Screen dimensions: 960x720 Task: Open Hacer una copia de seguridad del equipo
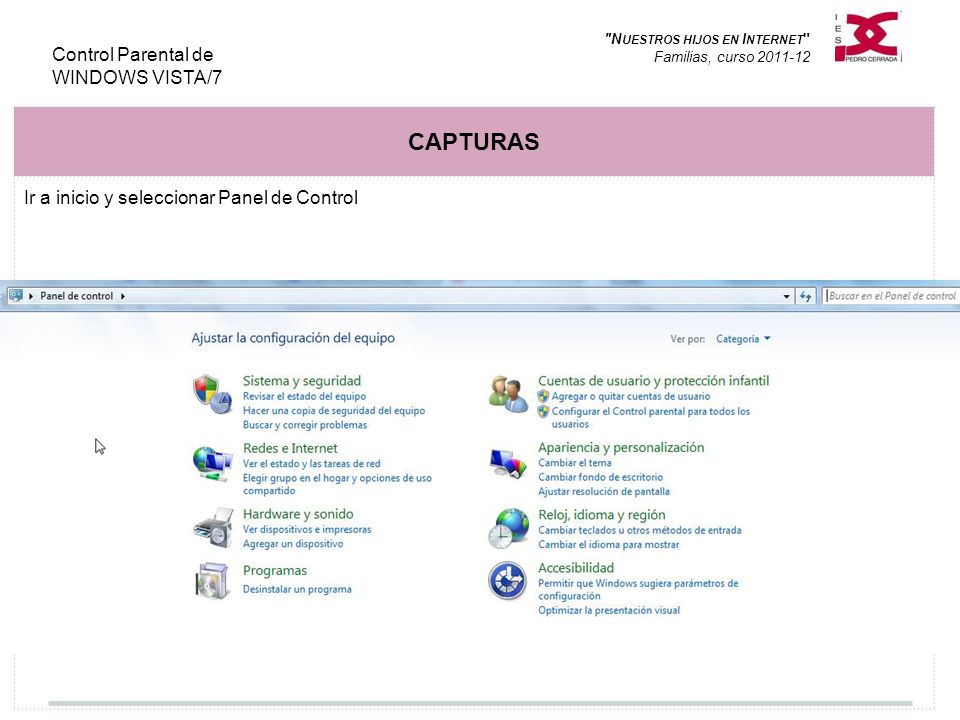click(x=334, y=410)
